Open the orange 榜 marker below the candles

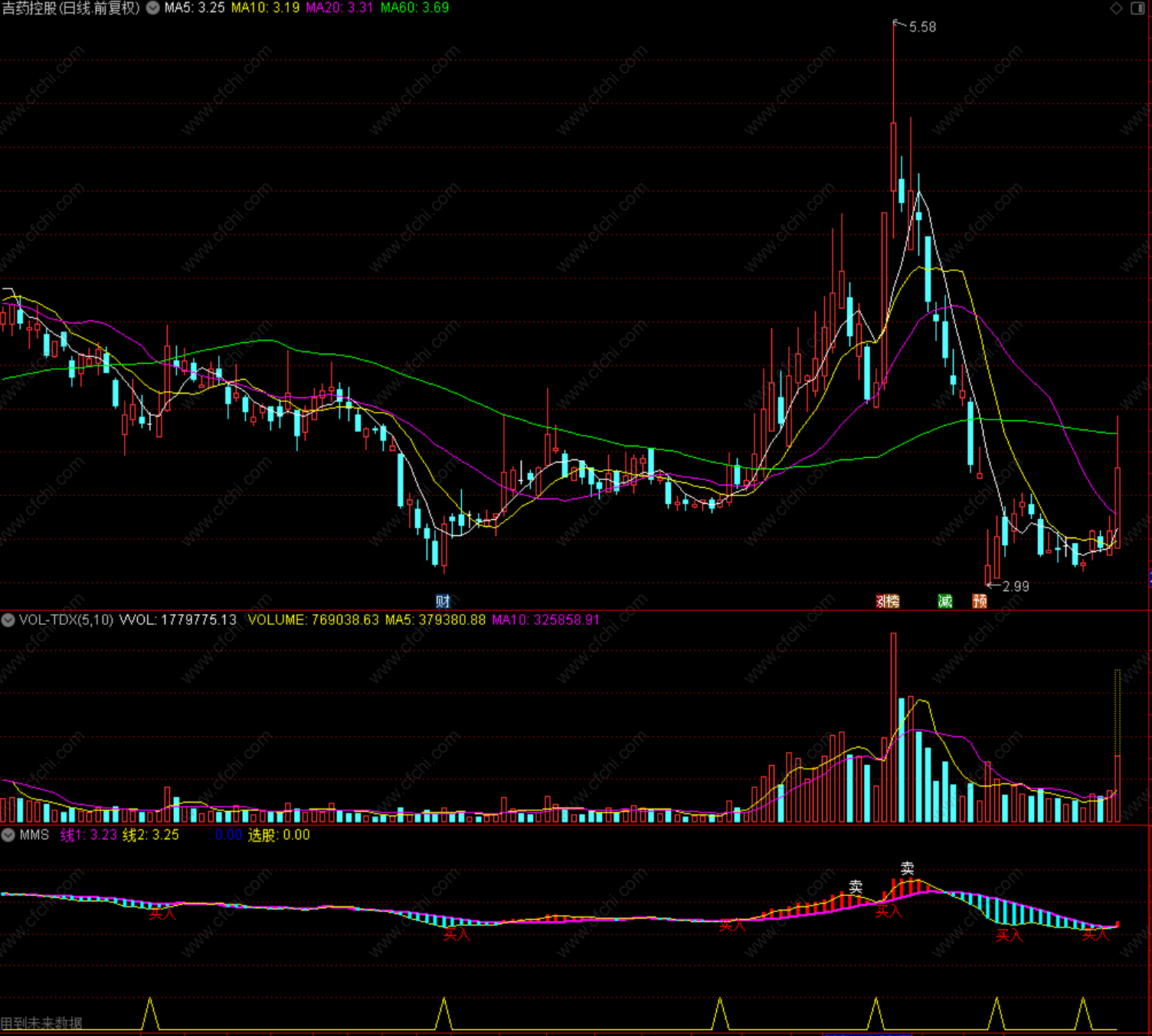892,601
